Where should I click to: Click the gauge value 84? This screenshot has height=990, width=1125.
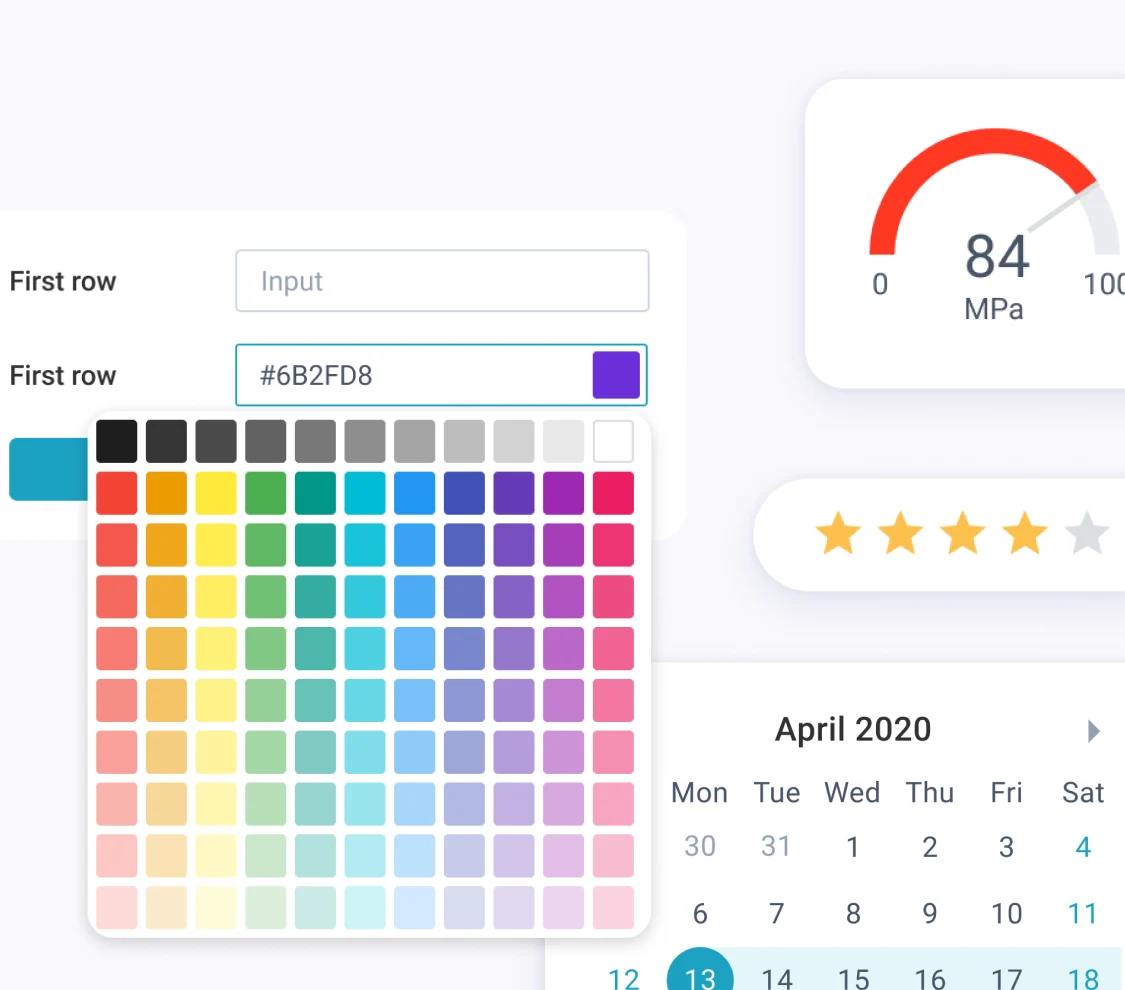pyautogui.click(x=997, y=257)
